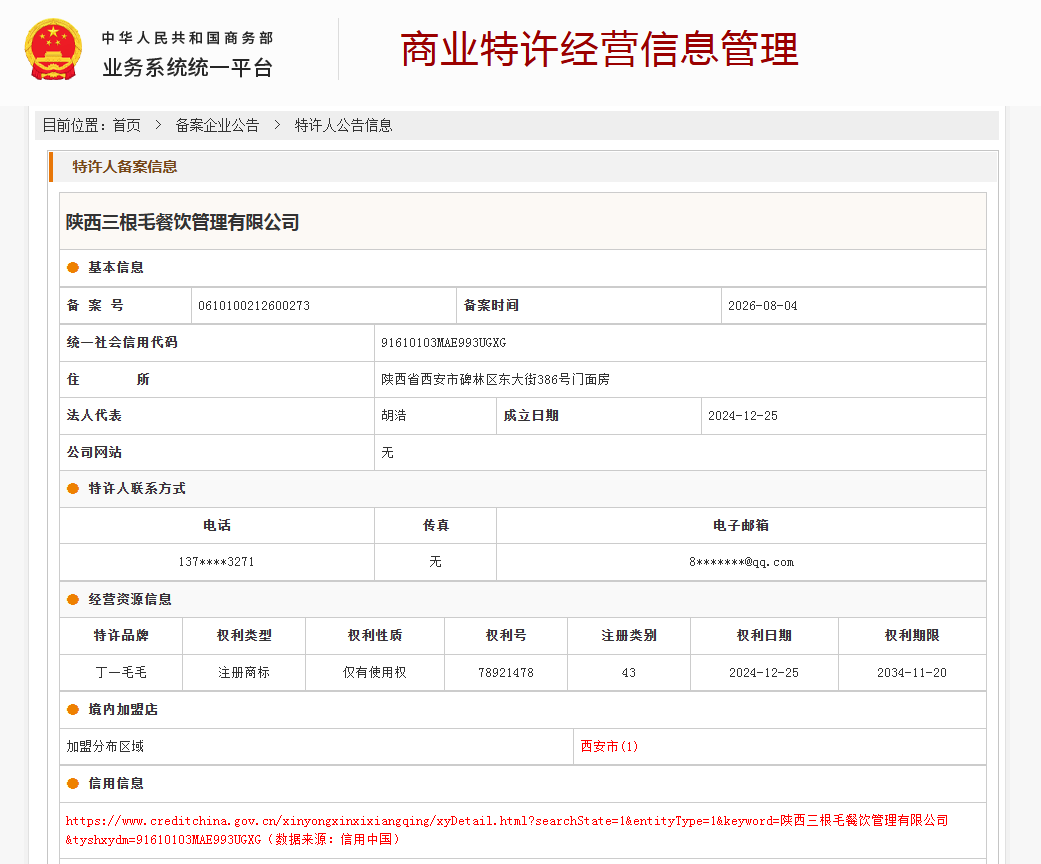Click the 商业特许经营信息管理 heading
The width and height of the screenshot is (1041, 864).
pyautogui.click(x=600, y=49)
